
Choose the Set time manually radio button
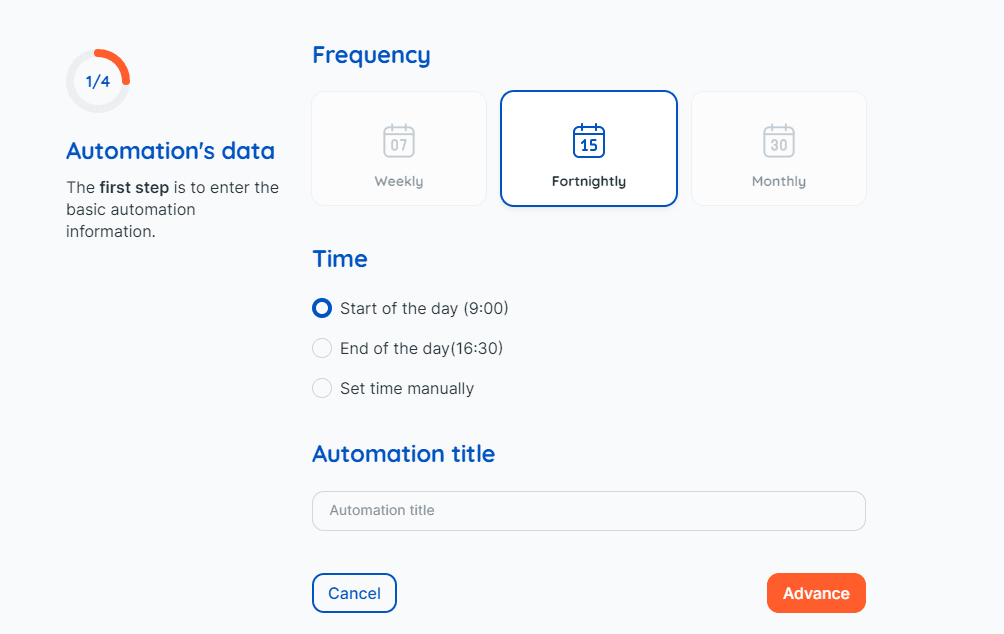tap(322, 388)
